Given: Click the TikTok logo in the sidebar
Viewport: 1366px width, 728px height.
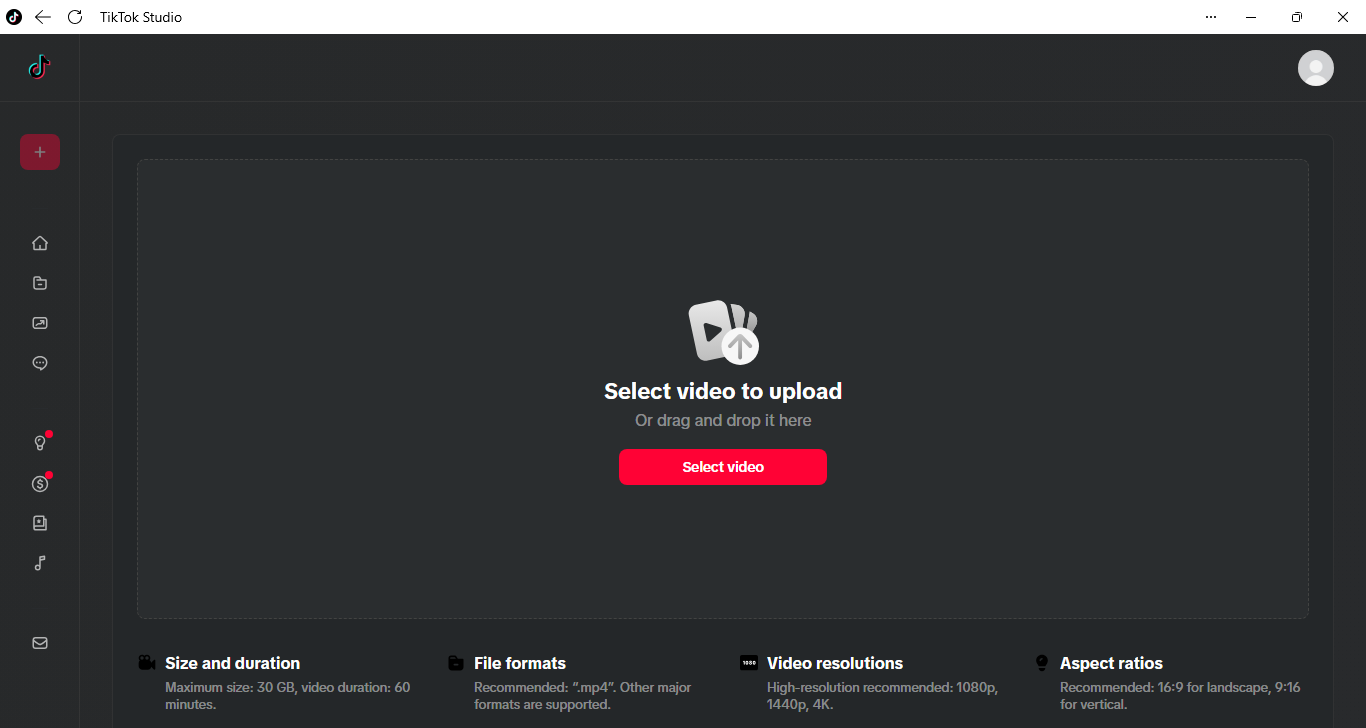Looking at the screenshot, I should point(39,67).
